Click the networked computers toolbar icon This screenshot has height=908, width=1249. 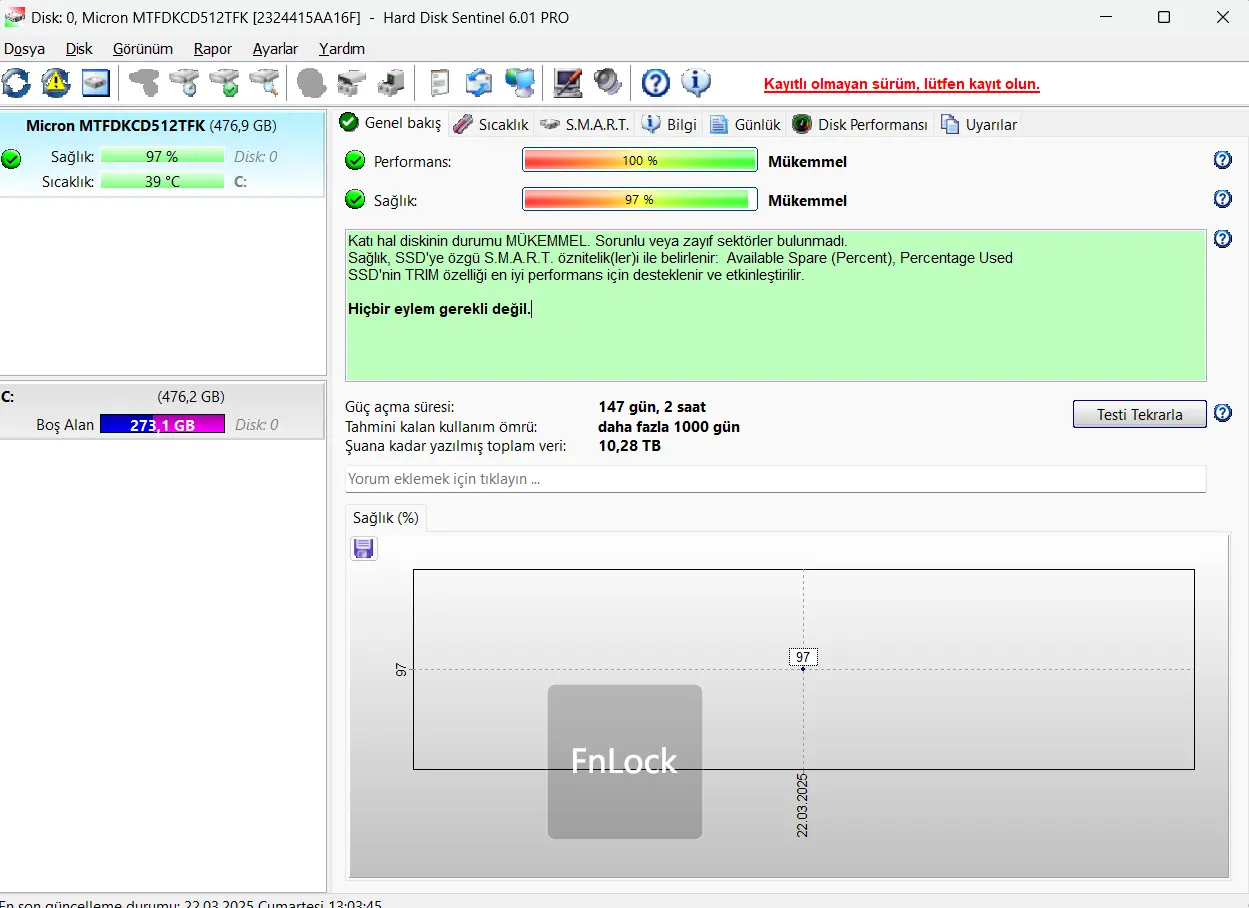[520, 83]
